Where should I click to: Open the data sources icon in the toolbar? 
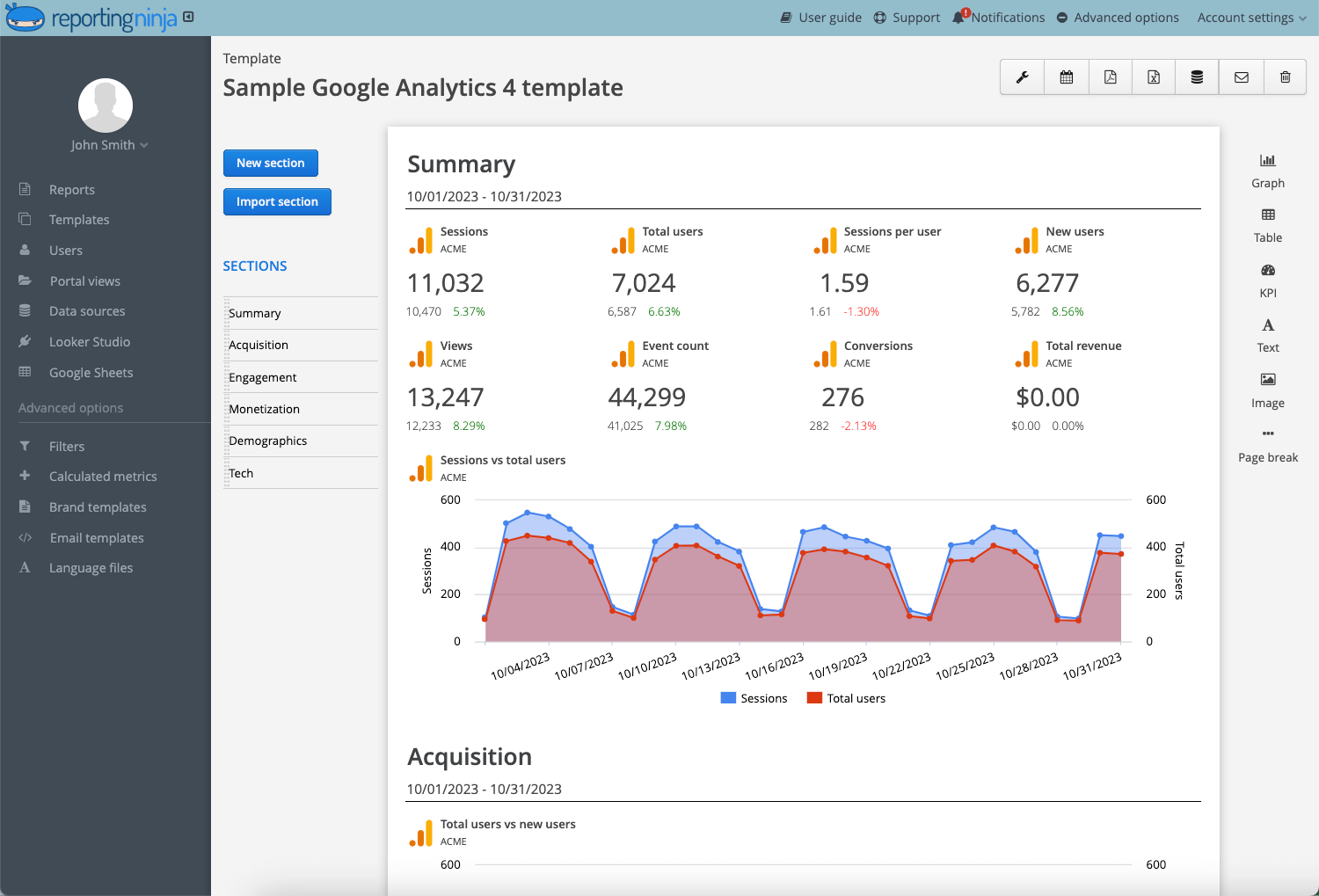pos(1197,76)
